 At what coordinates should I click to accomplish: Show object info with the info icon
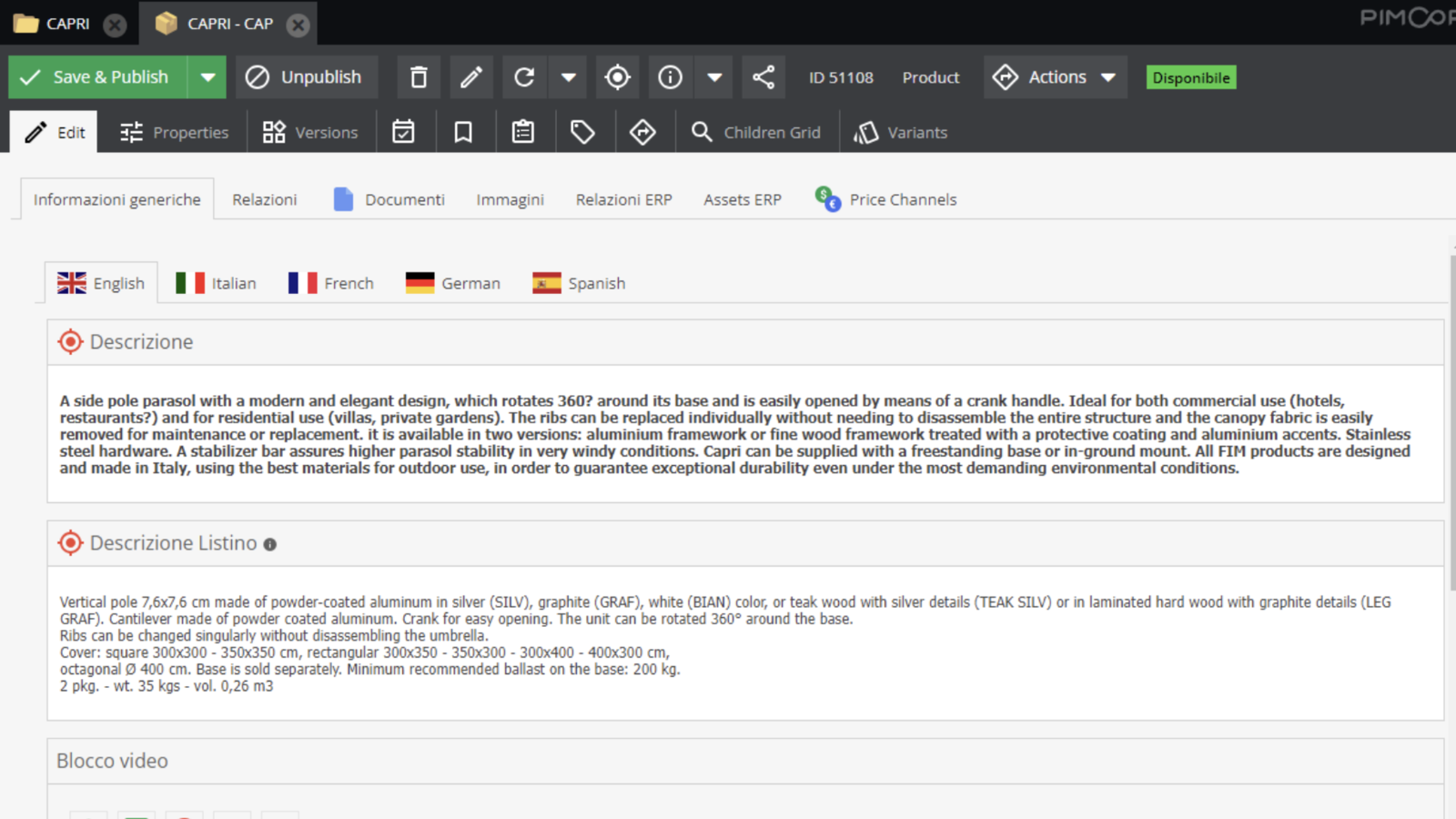671,77
